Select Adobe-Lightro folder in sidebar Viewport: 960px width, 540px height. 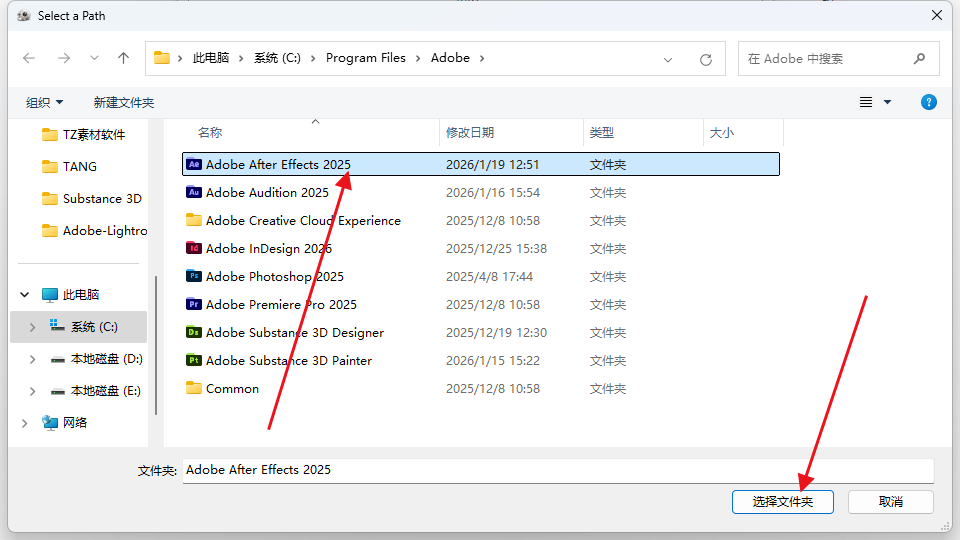coord(94,231)
